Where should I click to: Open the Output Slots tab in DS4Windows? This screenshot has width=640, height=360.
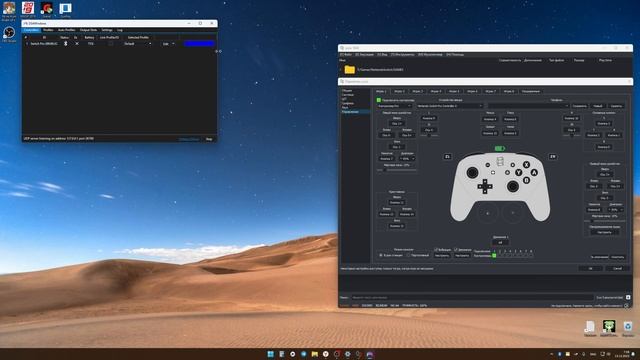tap(88, 30)
